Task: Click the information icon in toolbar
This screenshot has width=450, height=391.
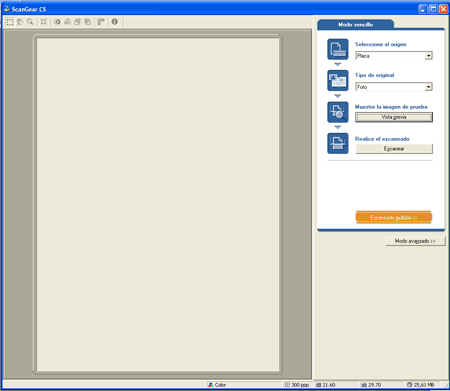Action: pos(115,22)
